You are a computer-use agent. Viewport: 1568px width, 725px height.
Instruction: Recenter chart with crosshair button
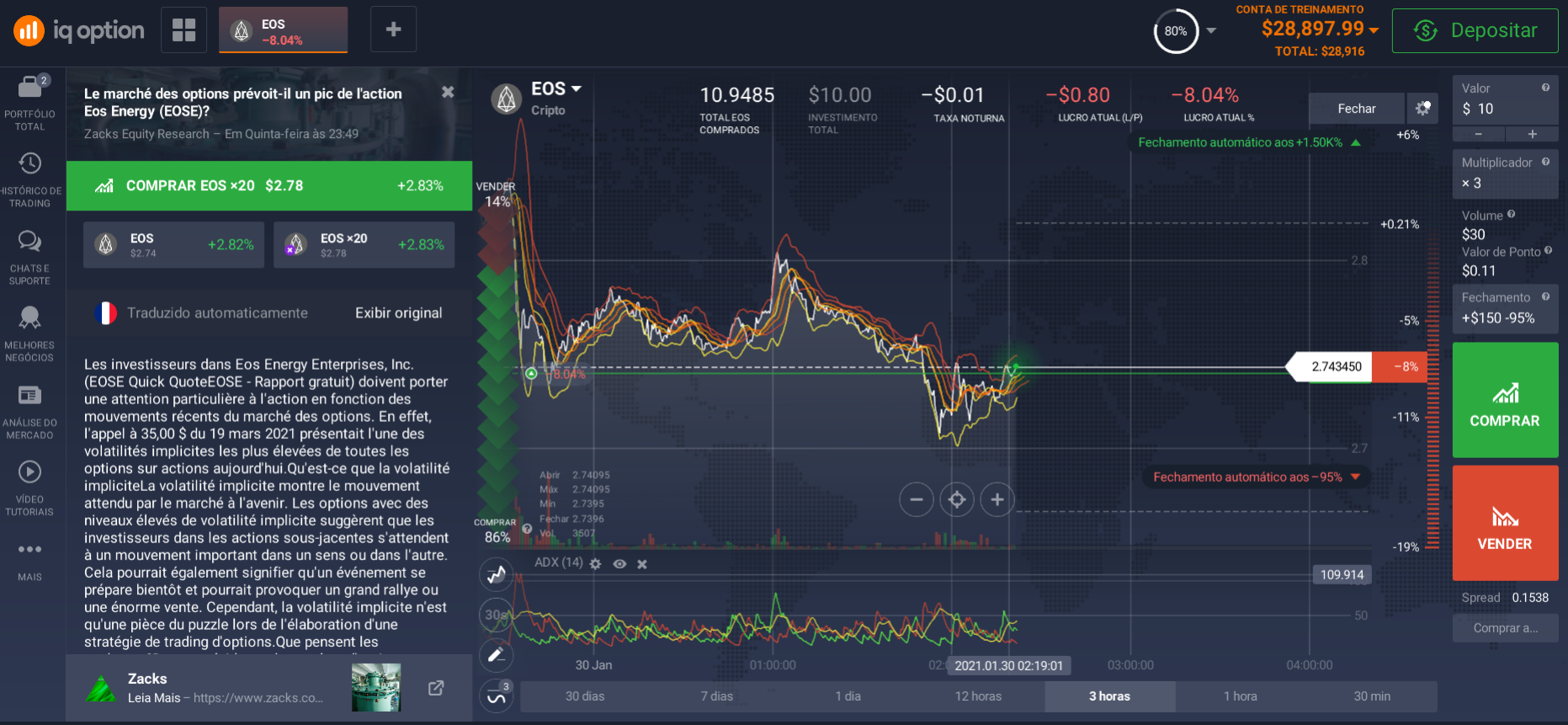tap(957, 499)
